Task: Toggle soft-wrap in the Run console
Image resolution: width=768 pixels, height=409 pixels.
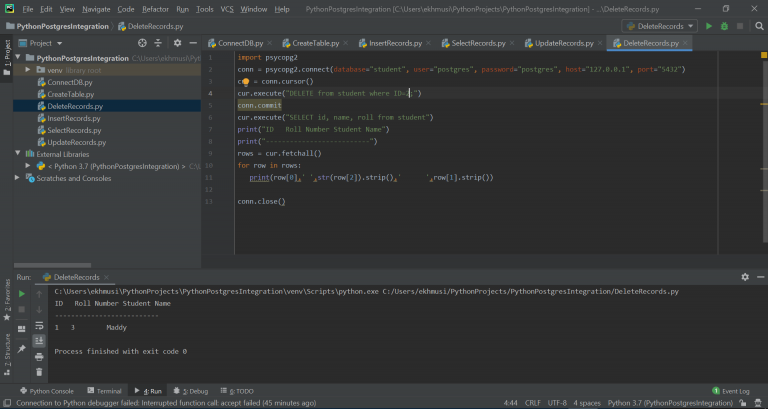Action: click(39, 325)
